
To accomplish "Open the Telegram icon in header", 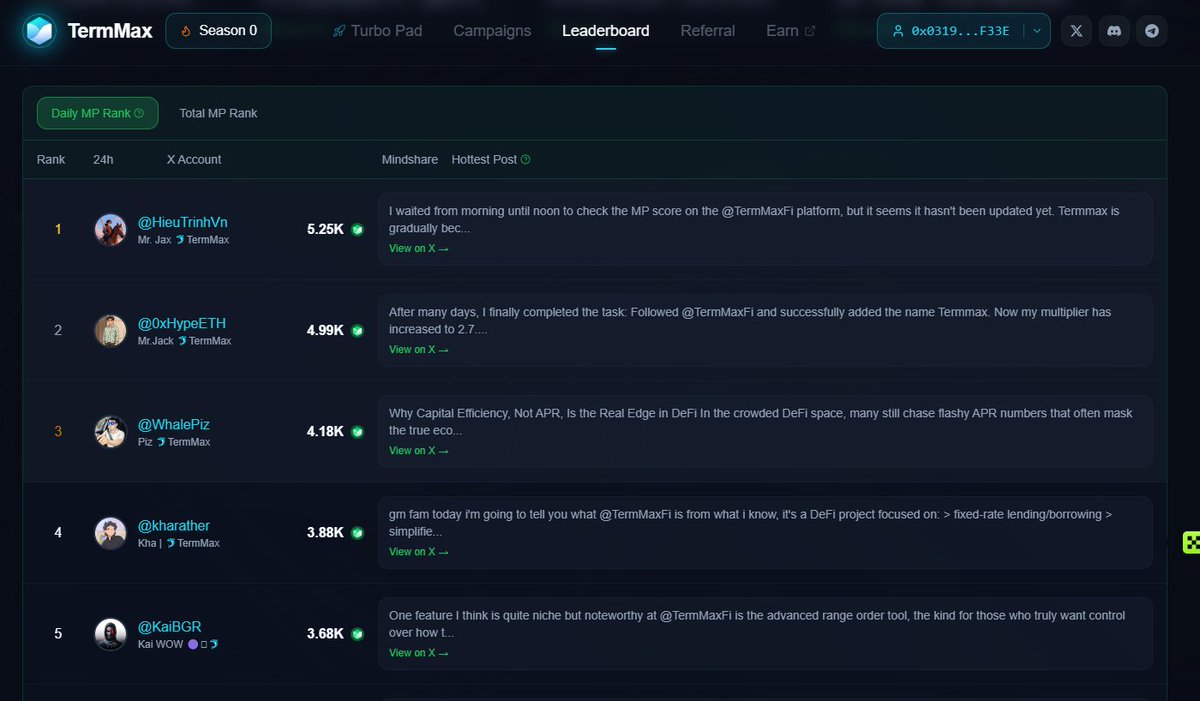I will (1152, 31).
